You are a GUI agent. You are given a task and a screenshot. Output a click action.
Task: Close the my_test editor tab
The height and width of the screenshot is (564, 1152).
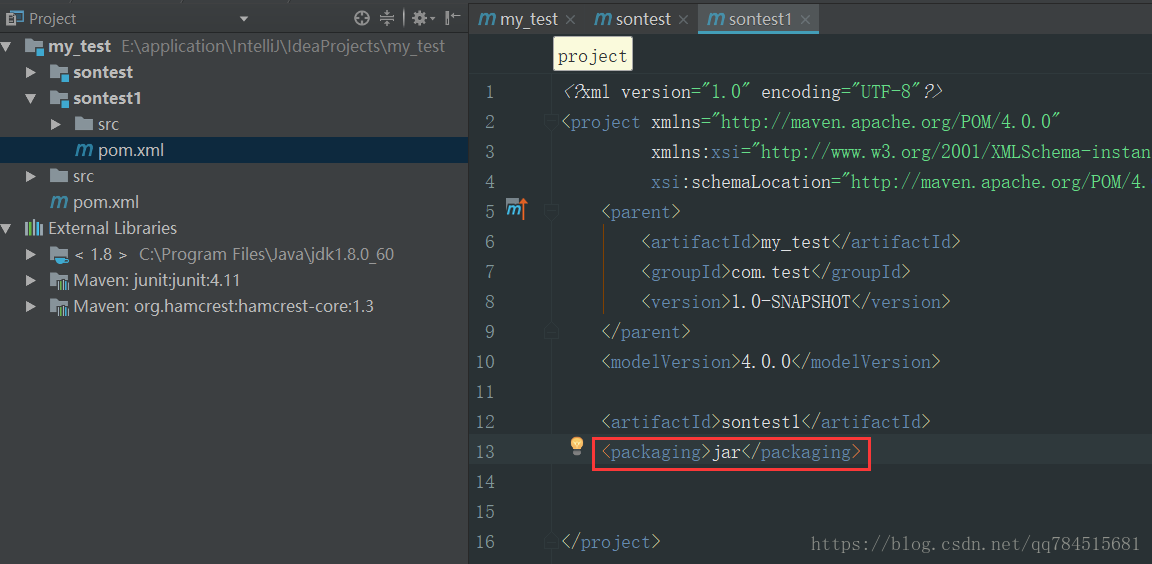pyautogui.click(x=571, y=20)
